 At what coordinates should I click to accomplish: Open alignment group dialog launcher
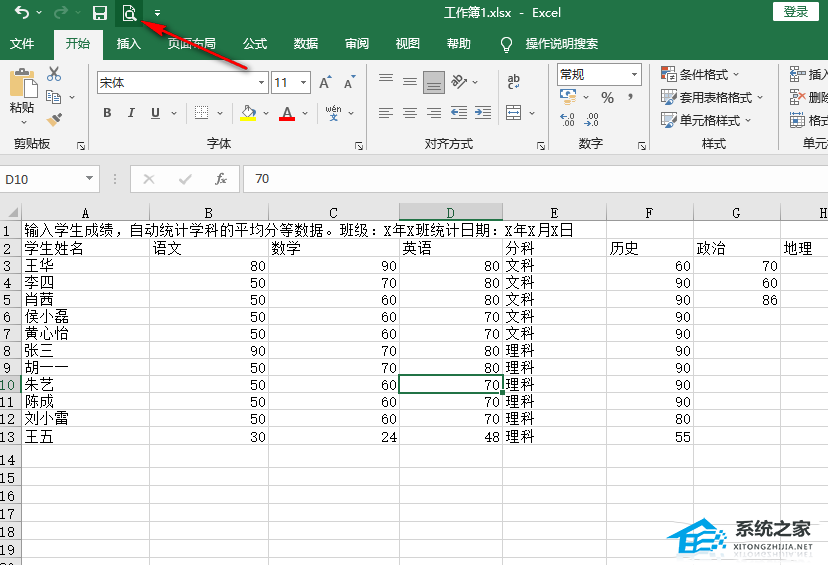541,146
